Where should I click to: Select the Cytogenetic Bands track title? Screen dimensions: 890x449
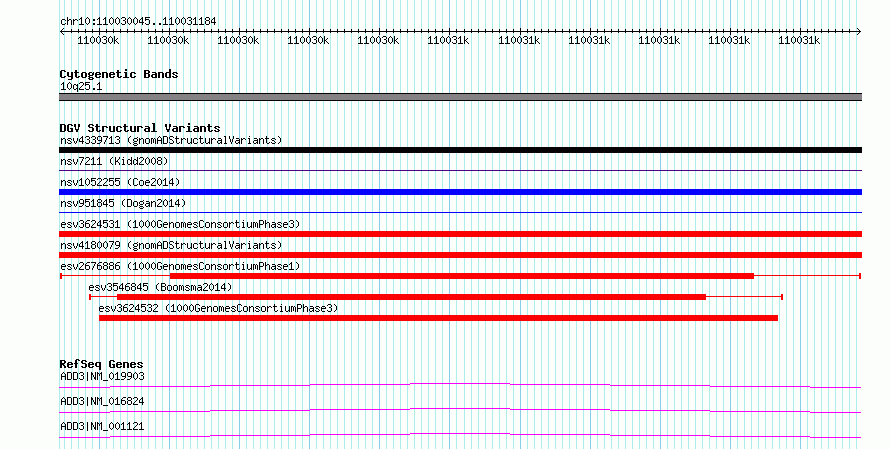(119, 74)
